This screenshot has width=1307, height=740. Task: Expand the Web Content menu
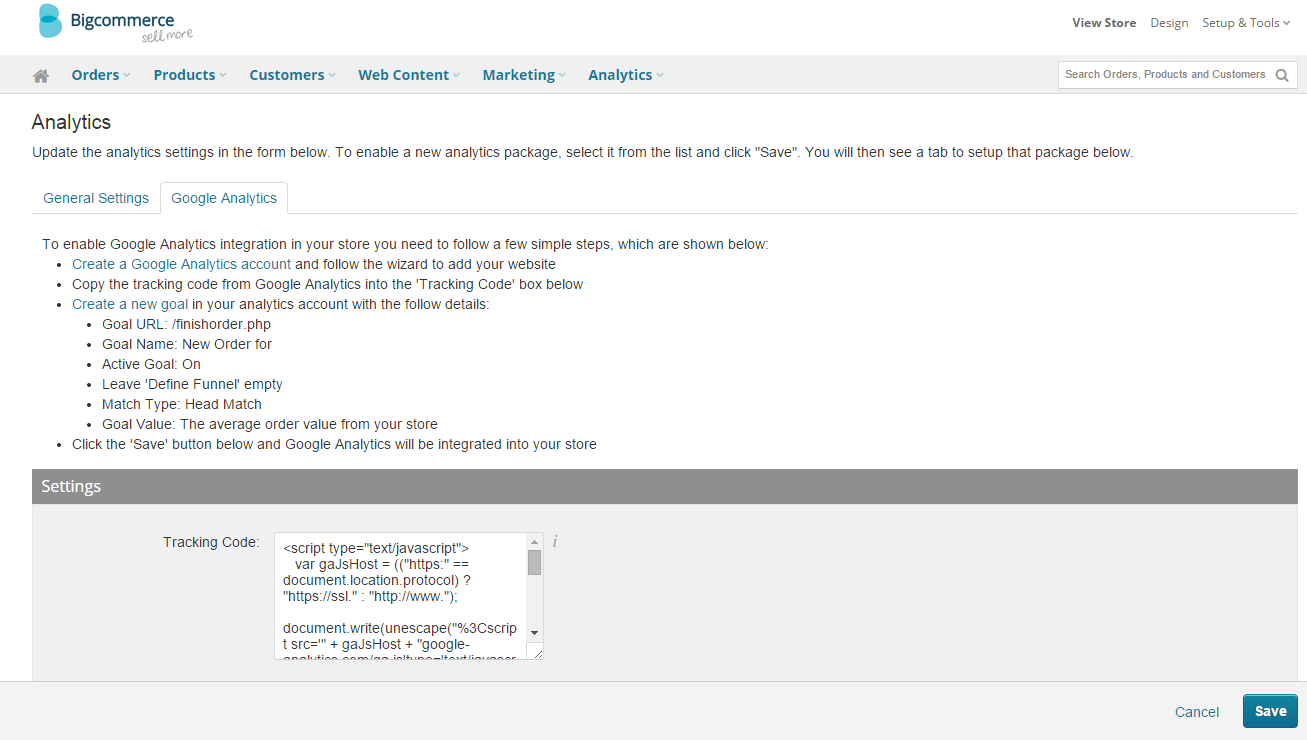pos(409,75)
